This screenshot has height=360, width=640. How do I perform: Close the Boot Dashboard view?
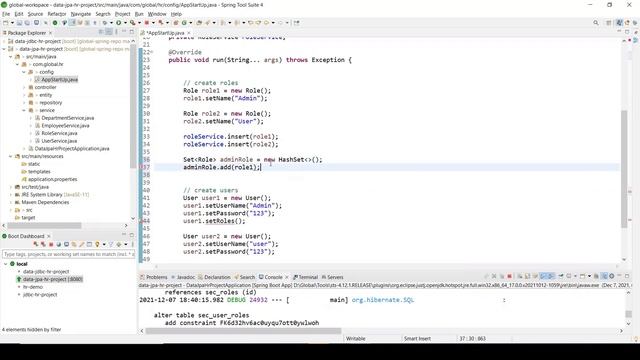click(x=49, y=236)
